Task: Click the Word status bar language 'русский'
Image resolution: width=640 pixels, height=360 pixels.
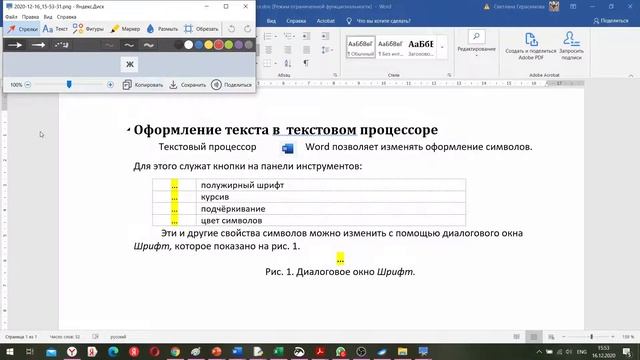Action: point(118,337)
